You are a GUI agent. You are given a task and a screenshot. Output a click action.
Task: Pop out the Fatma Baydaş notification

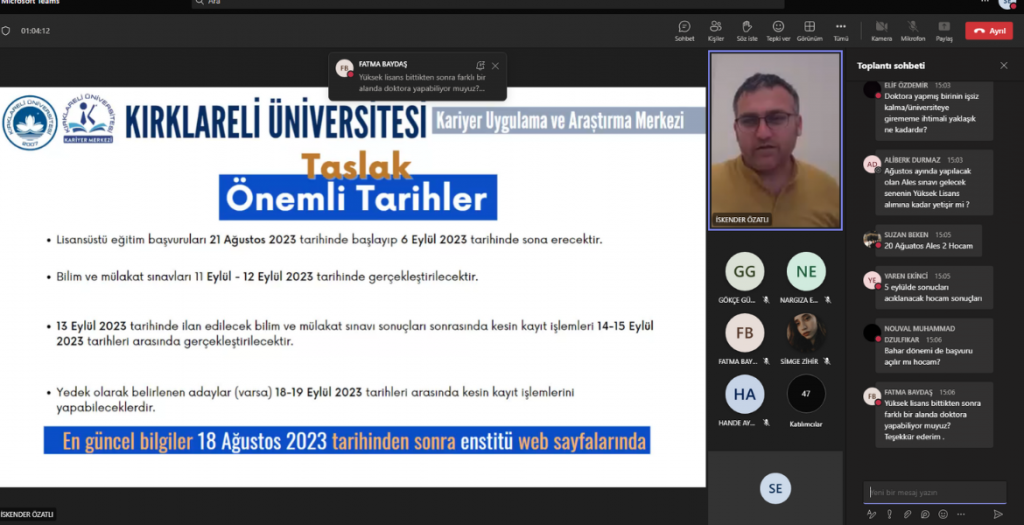(x=481, y=65)
